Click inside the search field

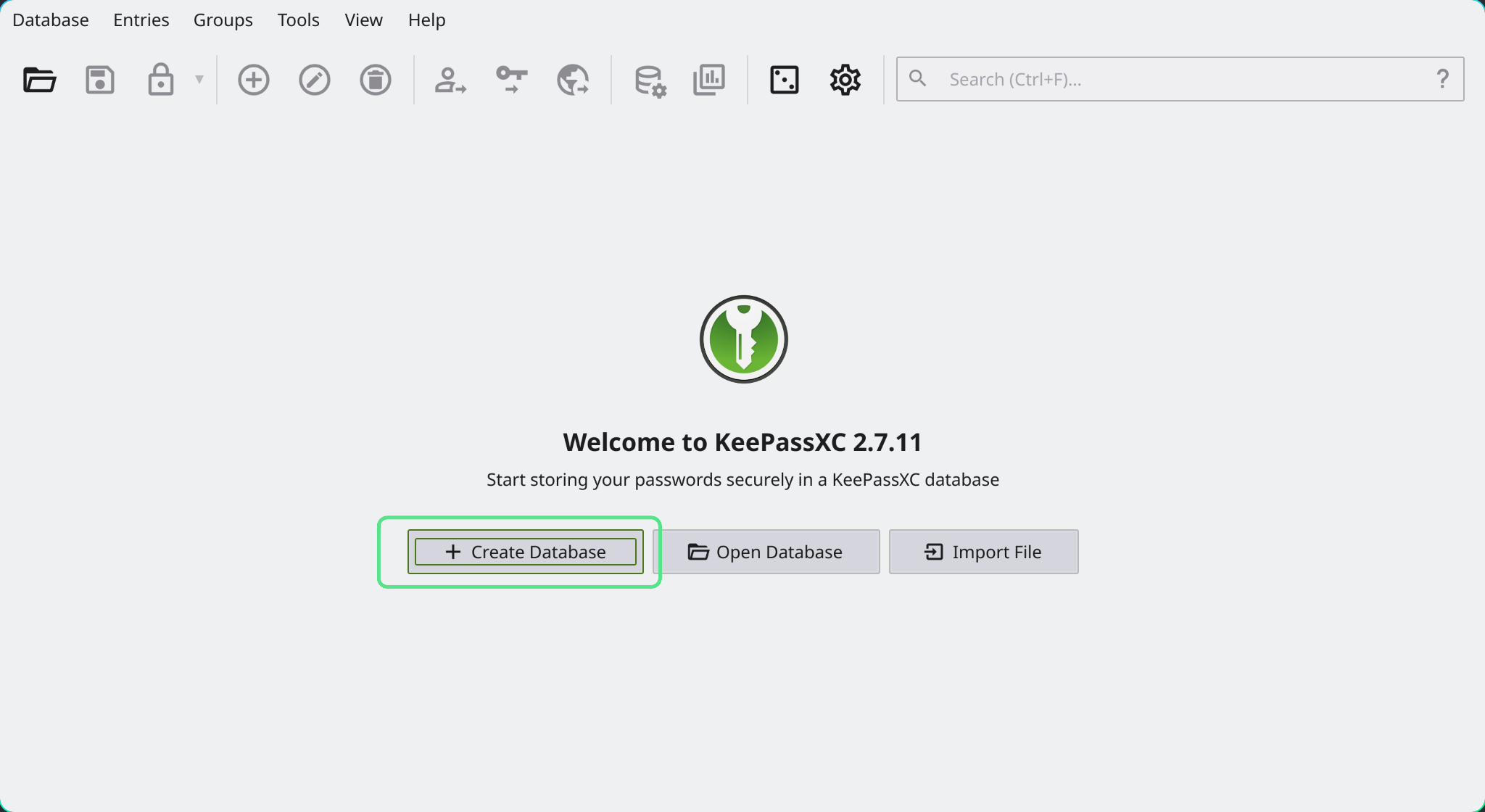1160,79
